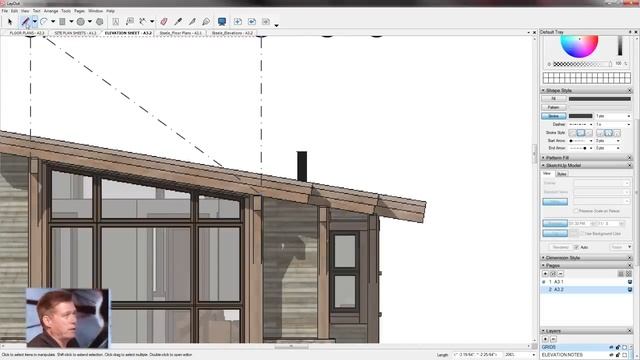Open the Dimension tool variant dropdown
The image size is (640, 360).
pos(152,22)
